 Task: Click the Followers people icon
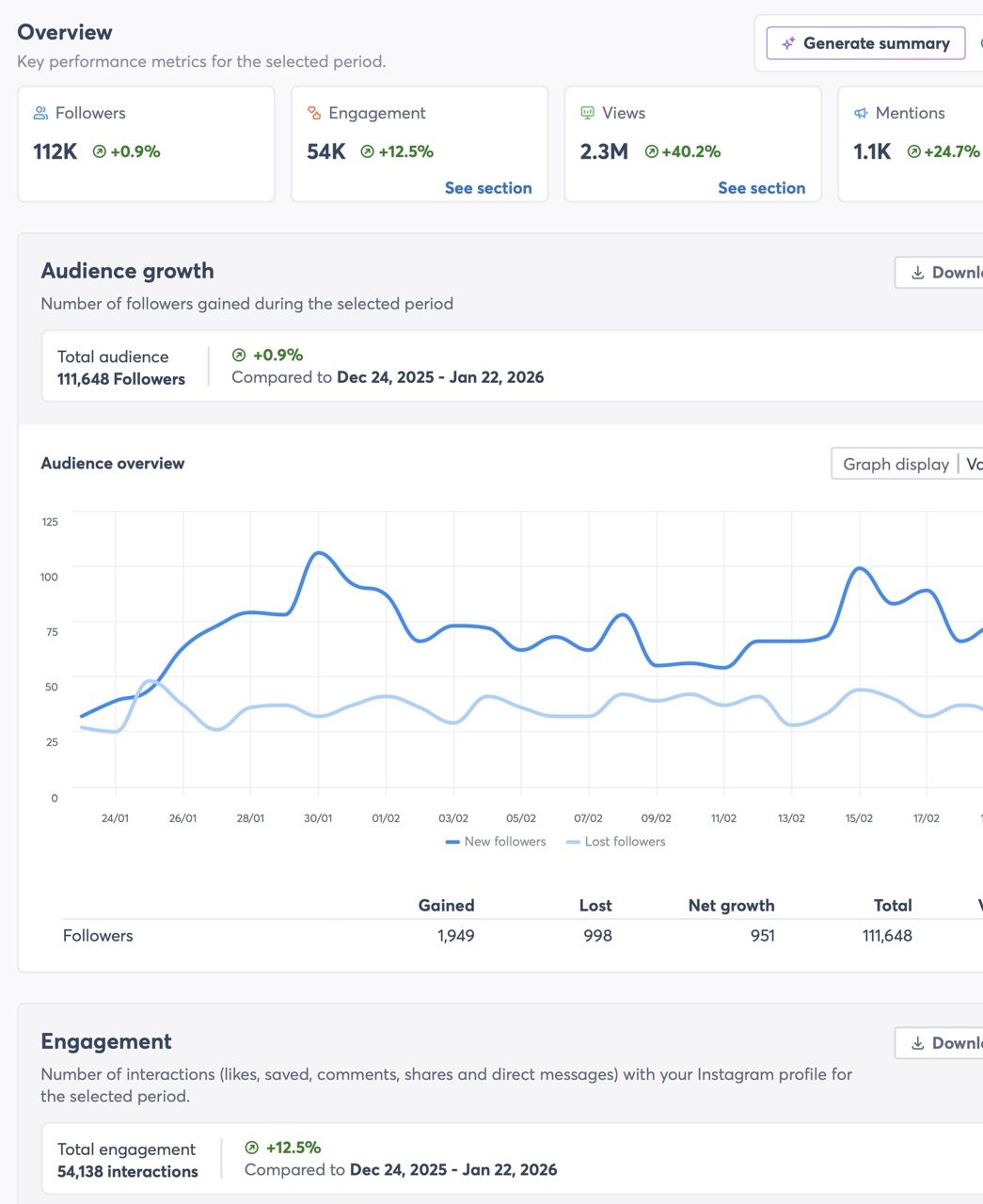click(40, 113)
